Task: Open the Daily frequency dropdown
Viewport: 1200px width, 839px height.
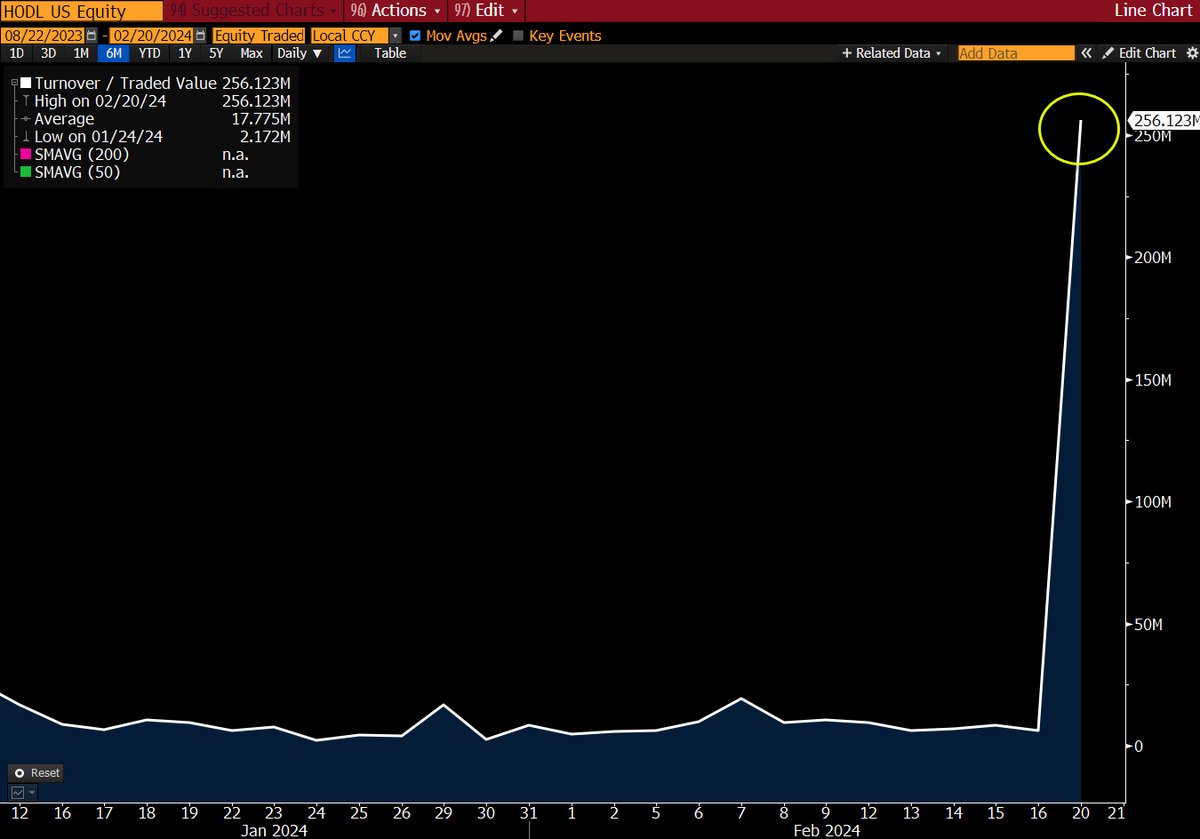Action: click(295, 53)
